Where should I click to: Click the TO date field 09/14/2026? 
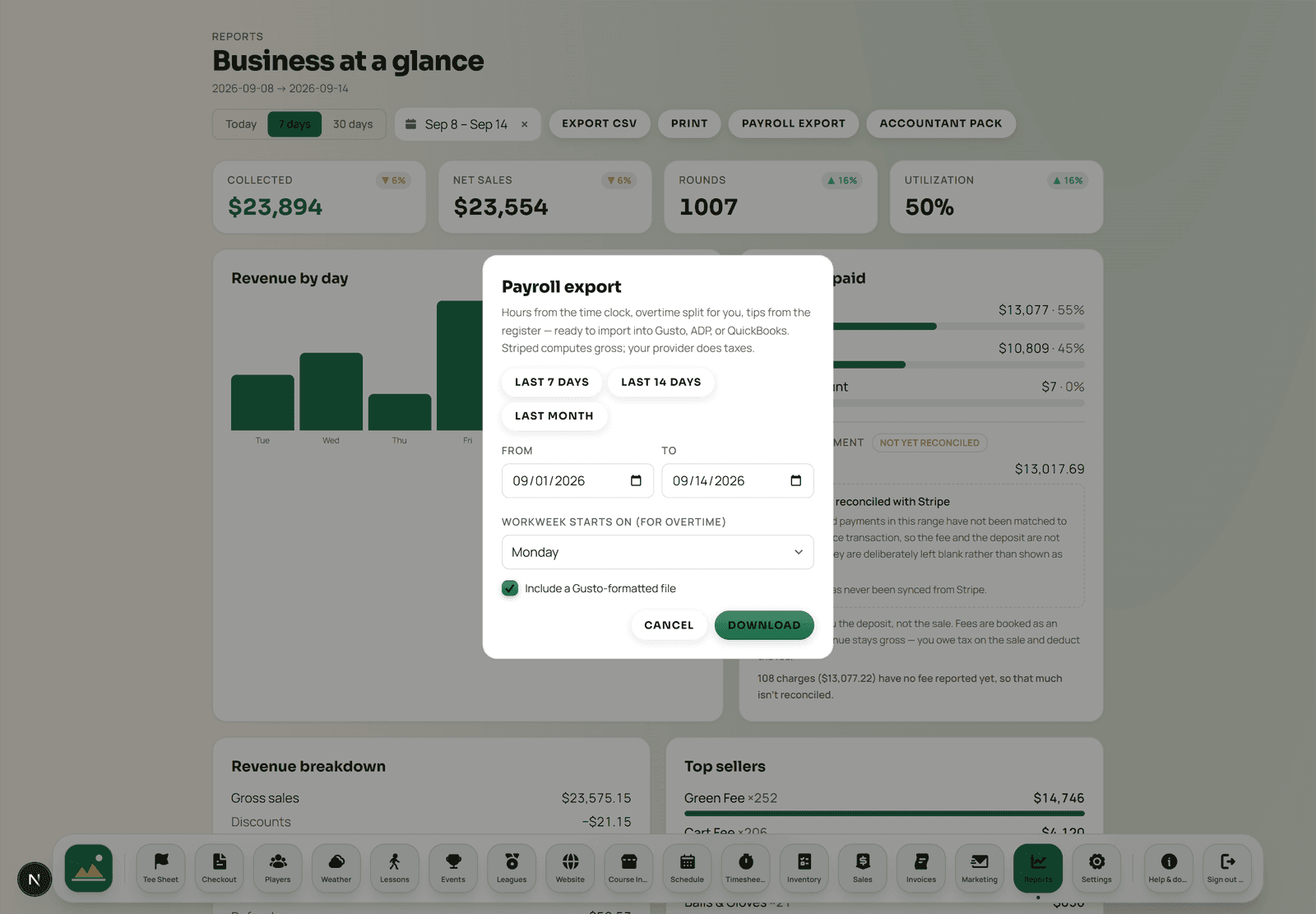(x=738, y=480)
